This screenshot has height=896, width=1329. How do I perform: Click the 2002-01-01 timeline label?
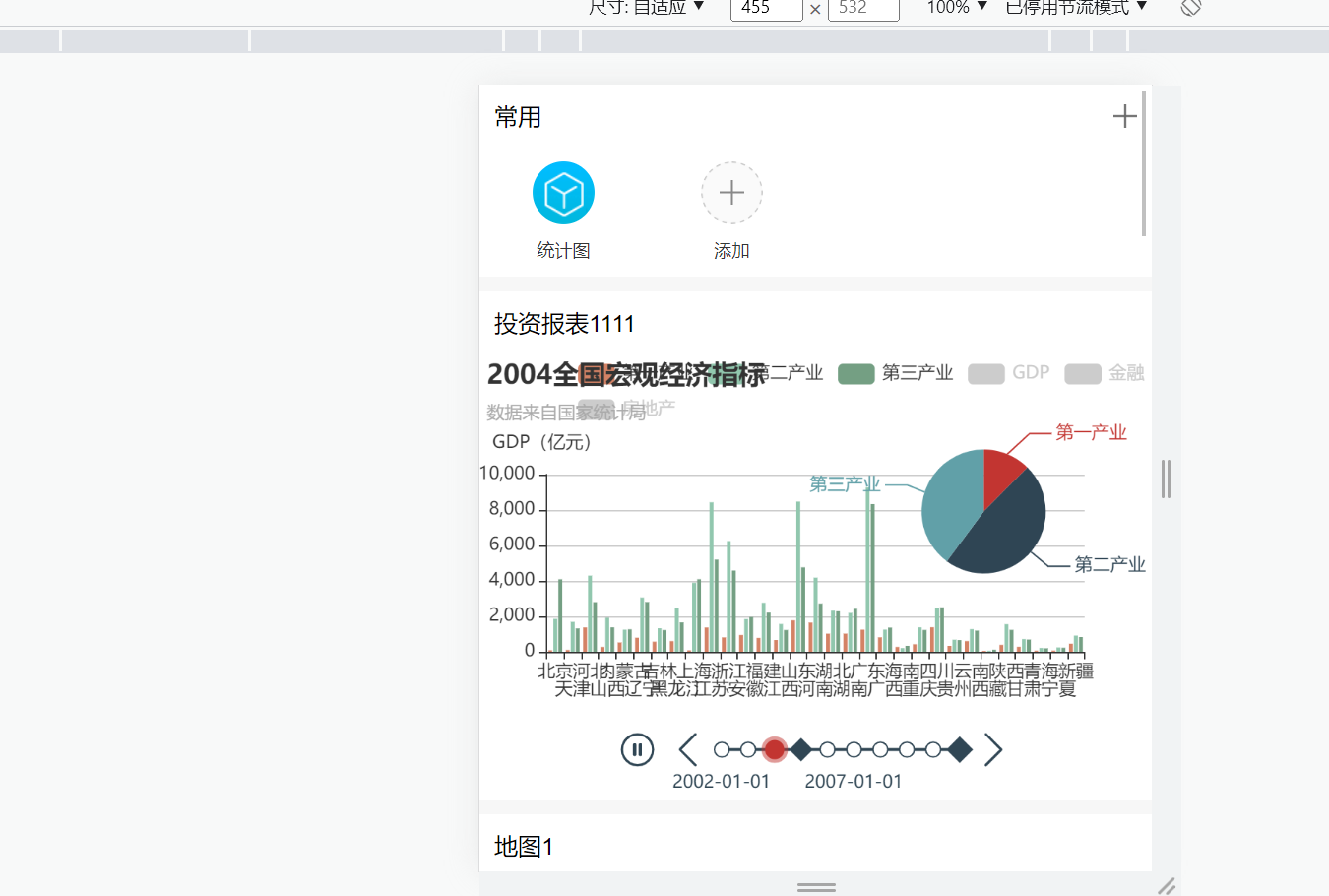(x=721, y=782)
